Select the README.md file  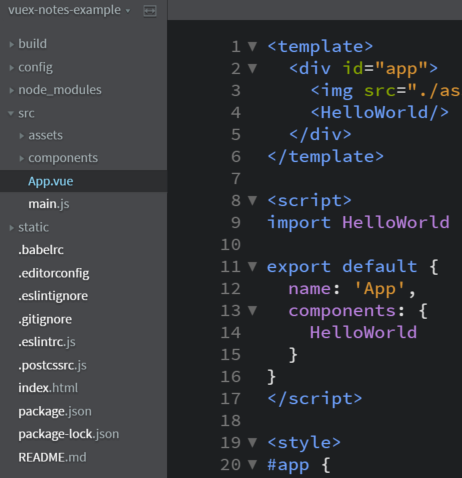pyautogui.click(x=52, y=457)
